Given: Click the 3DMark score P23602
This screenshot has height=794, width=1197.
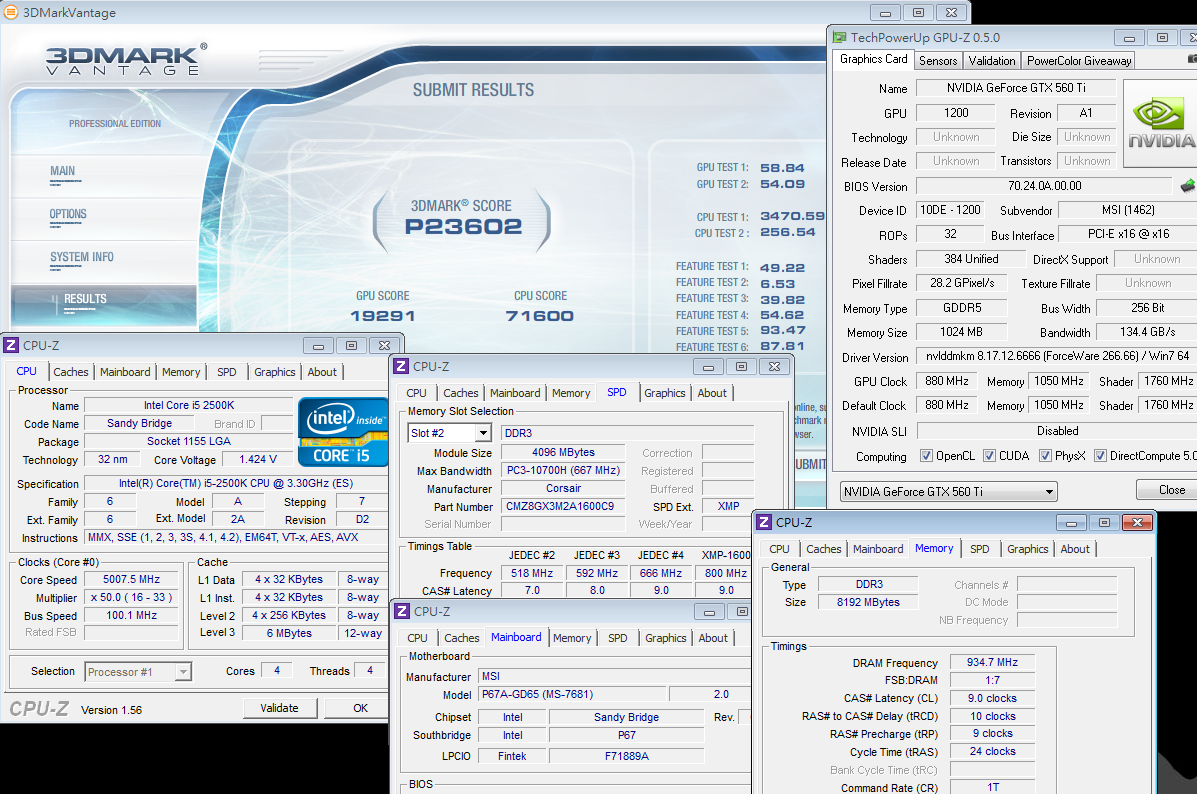Looking at the screenshot, I should click(463, 227).
